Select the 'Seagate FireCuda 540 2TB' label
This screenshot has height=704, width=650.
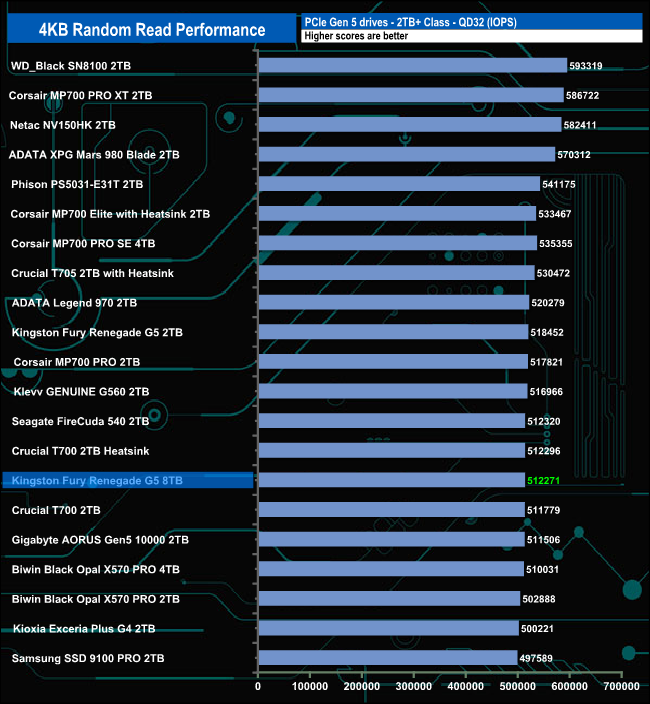pos(80,422)
